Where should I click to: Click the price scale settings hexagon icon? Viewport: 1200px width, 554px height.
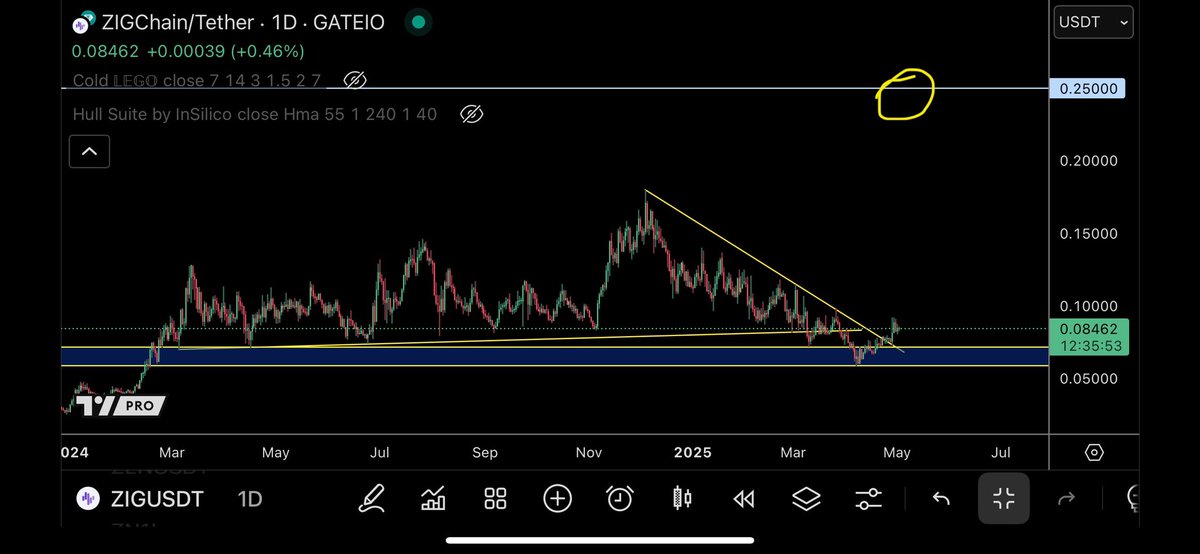tap(1094, 452)
